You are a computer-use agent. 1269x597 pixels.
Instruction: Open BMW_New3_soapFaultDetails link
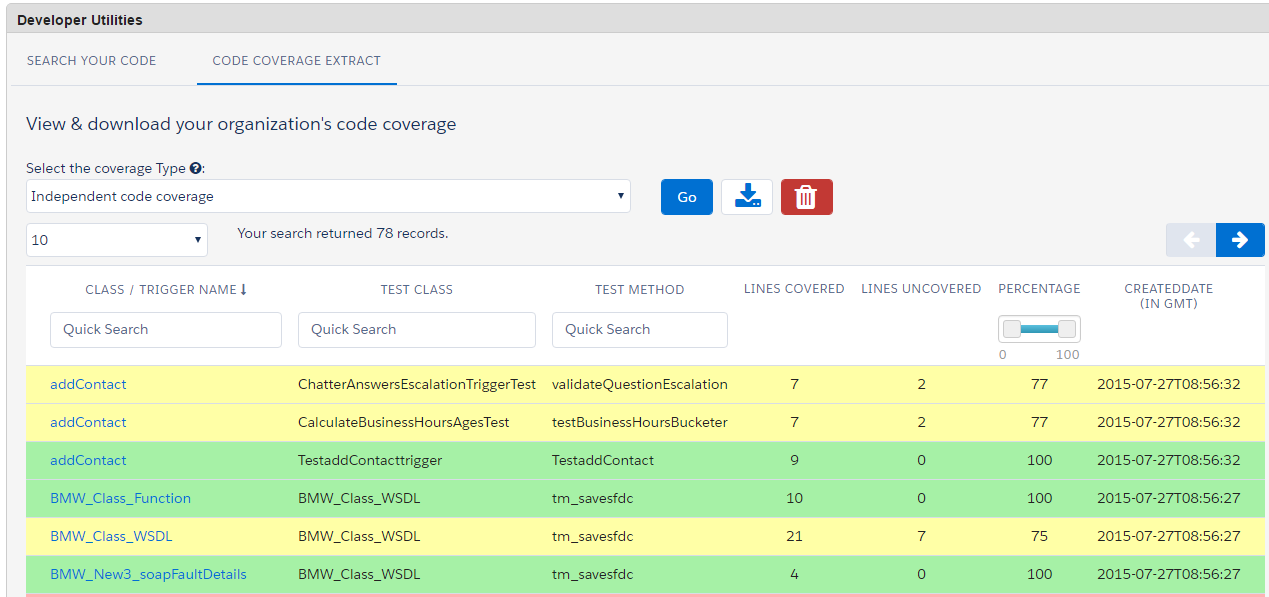[148, 574]
